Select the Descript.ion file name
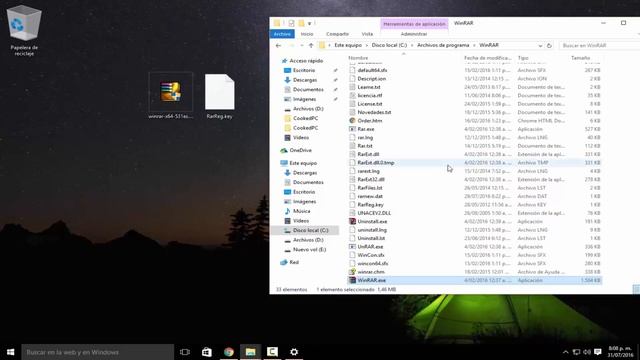640x360 pixels. pyautogui.click(x=371, y=79)
